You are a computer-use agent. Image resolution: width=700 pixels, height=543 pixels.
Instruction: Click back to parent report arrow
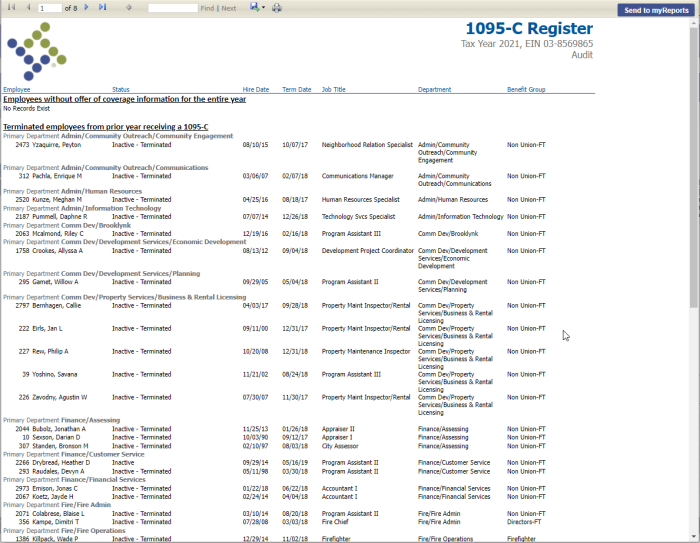coord(129,8)
